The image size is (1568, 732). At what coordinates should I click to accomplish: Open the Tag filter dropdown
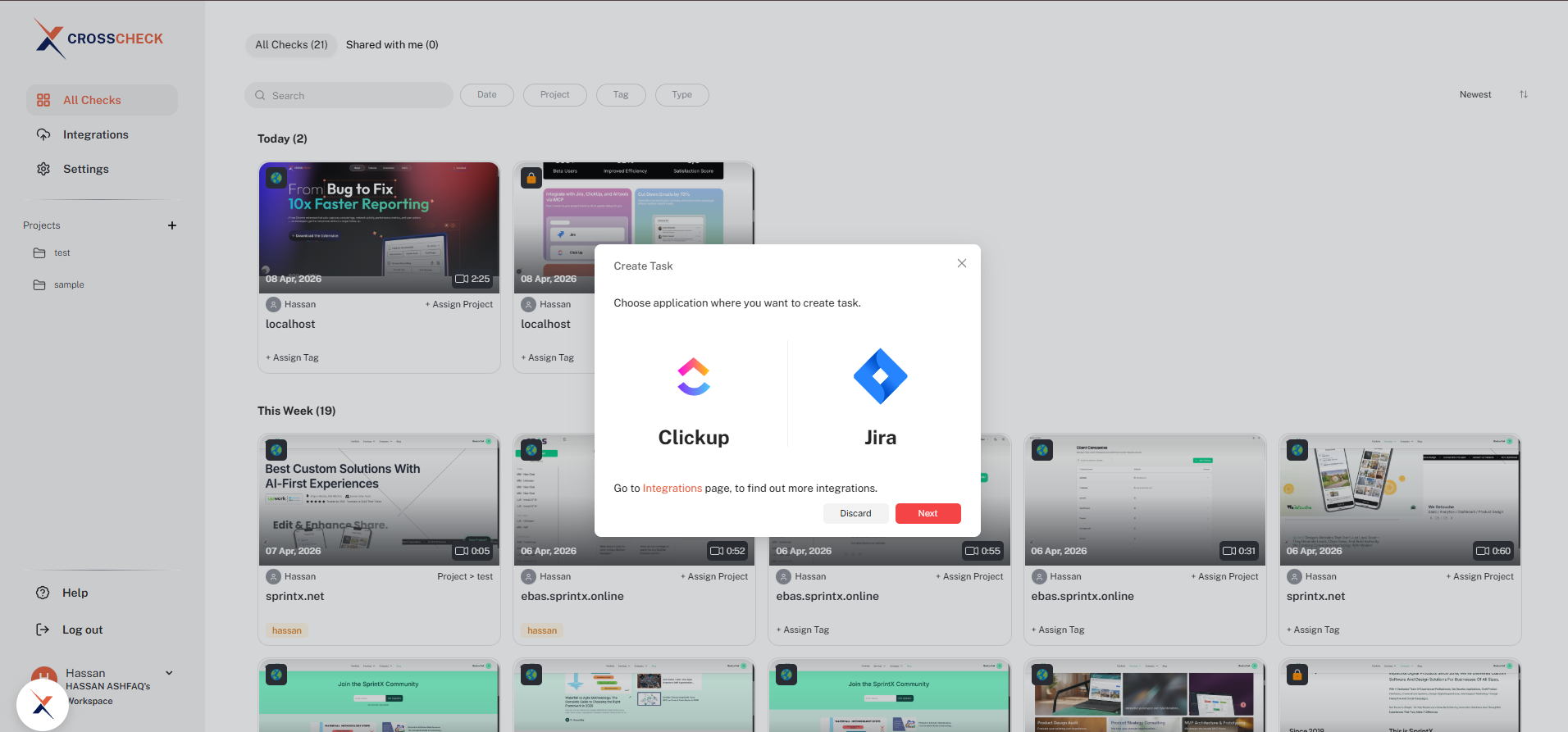(x=621, y=95)
